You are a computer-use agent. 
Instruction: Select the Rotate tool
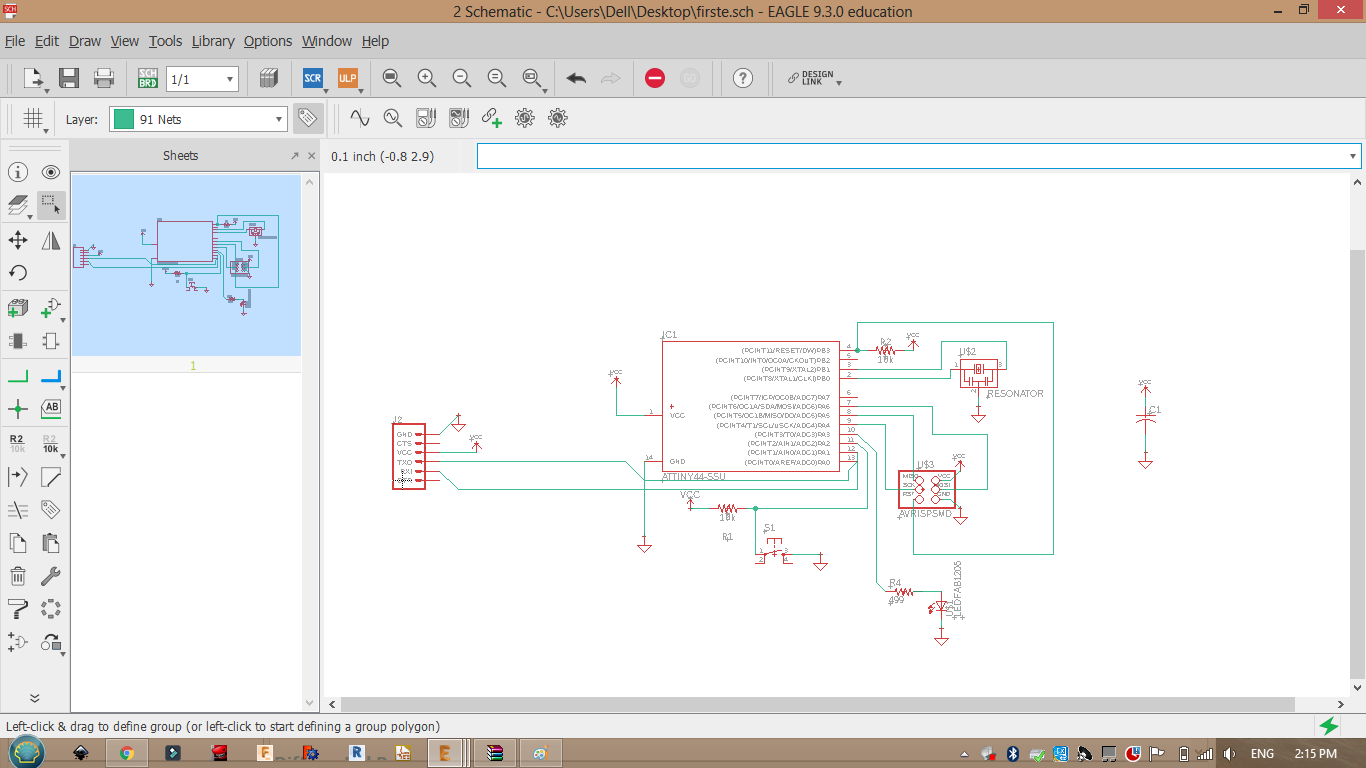(x=18, y=273)
